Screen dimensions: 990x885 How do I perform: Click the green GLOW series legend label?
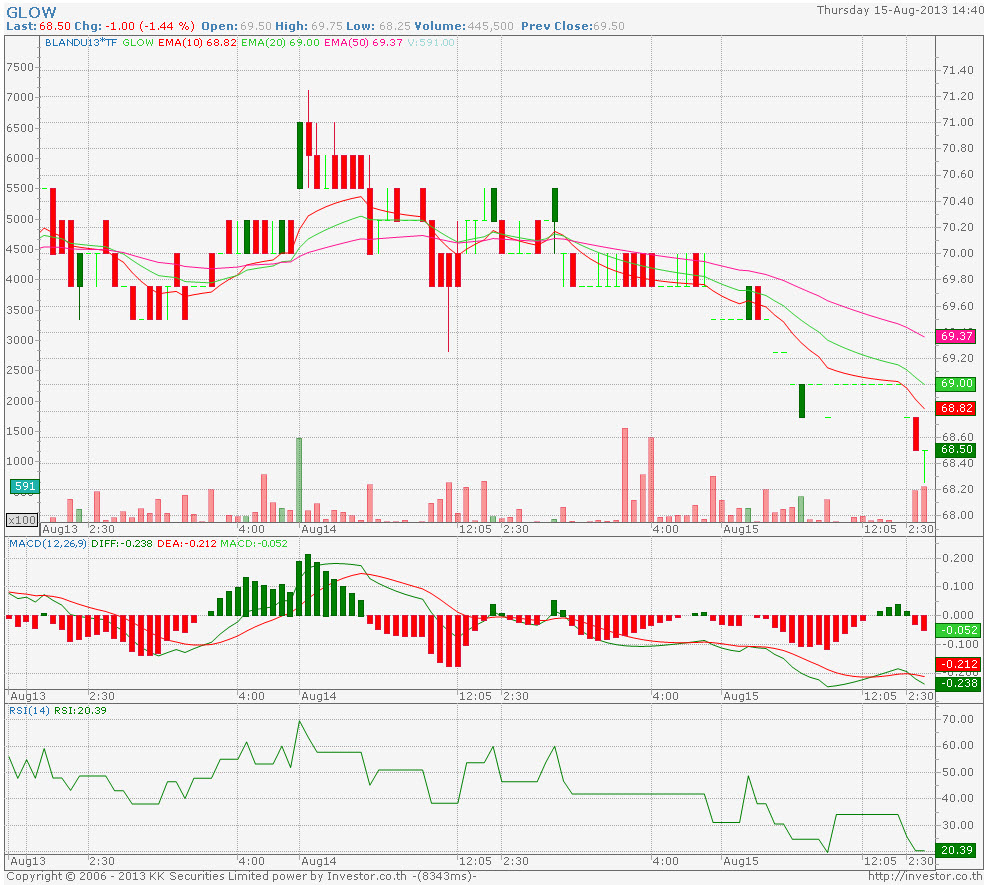point(138,42)
